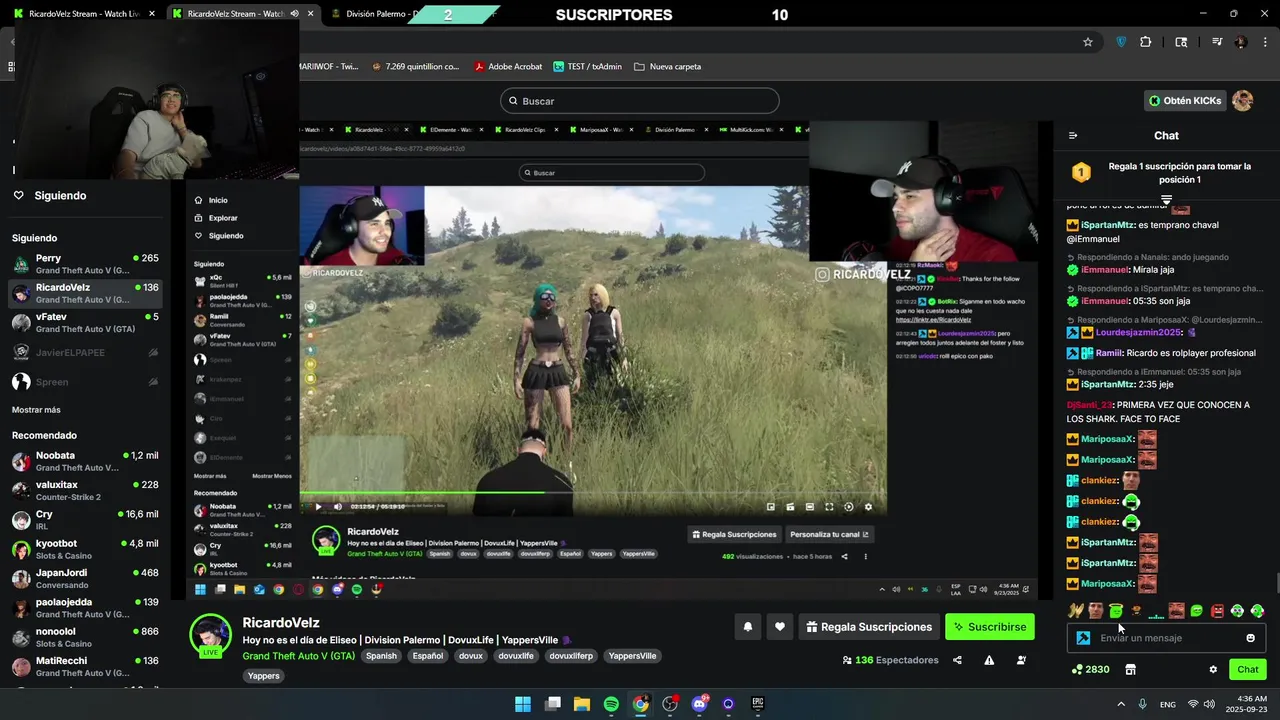Report the stream with warning icon
The image size is (1280, 720).
pyautogui.click(x=989, y=660)
